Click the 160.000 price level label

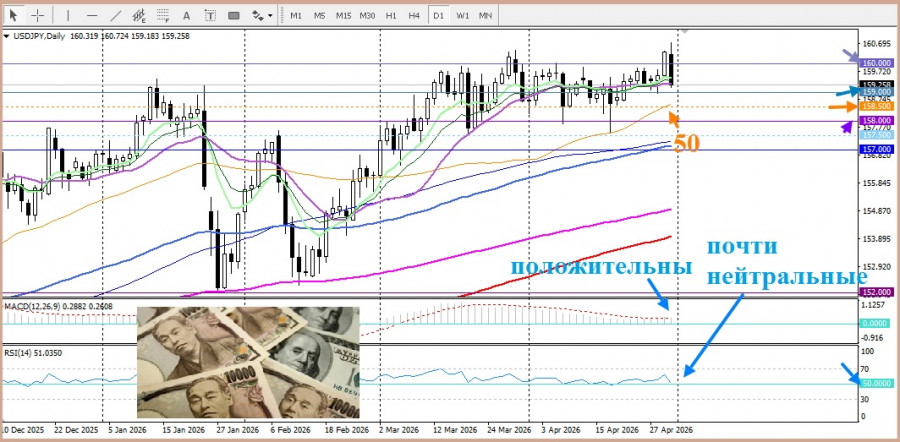876,63
